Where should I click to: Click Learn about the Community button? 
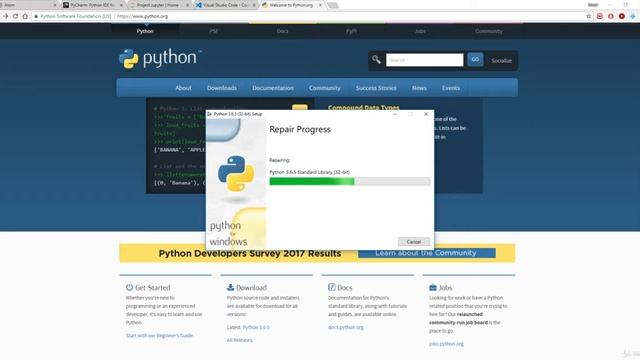(426, 253)
